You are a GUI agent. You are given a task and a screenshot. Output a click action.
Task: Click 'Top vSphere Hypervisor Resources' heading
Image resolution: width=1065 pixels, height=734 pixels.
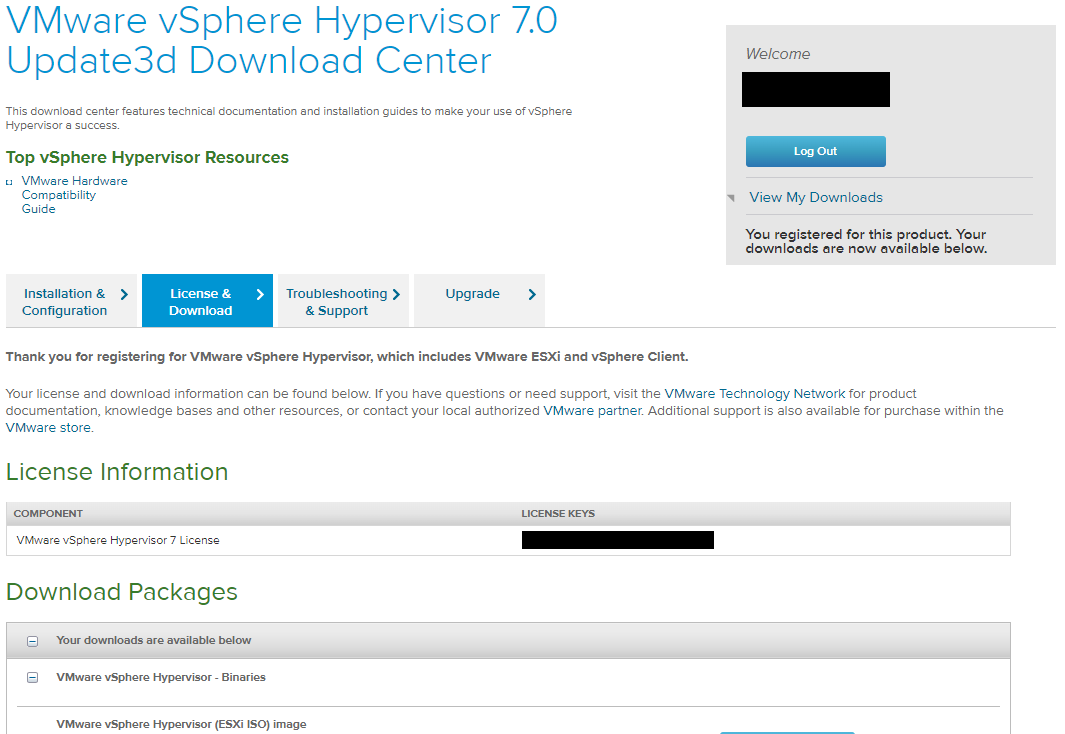tap(147, 158)
